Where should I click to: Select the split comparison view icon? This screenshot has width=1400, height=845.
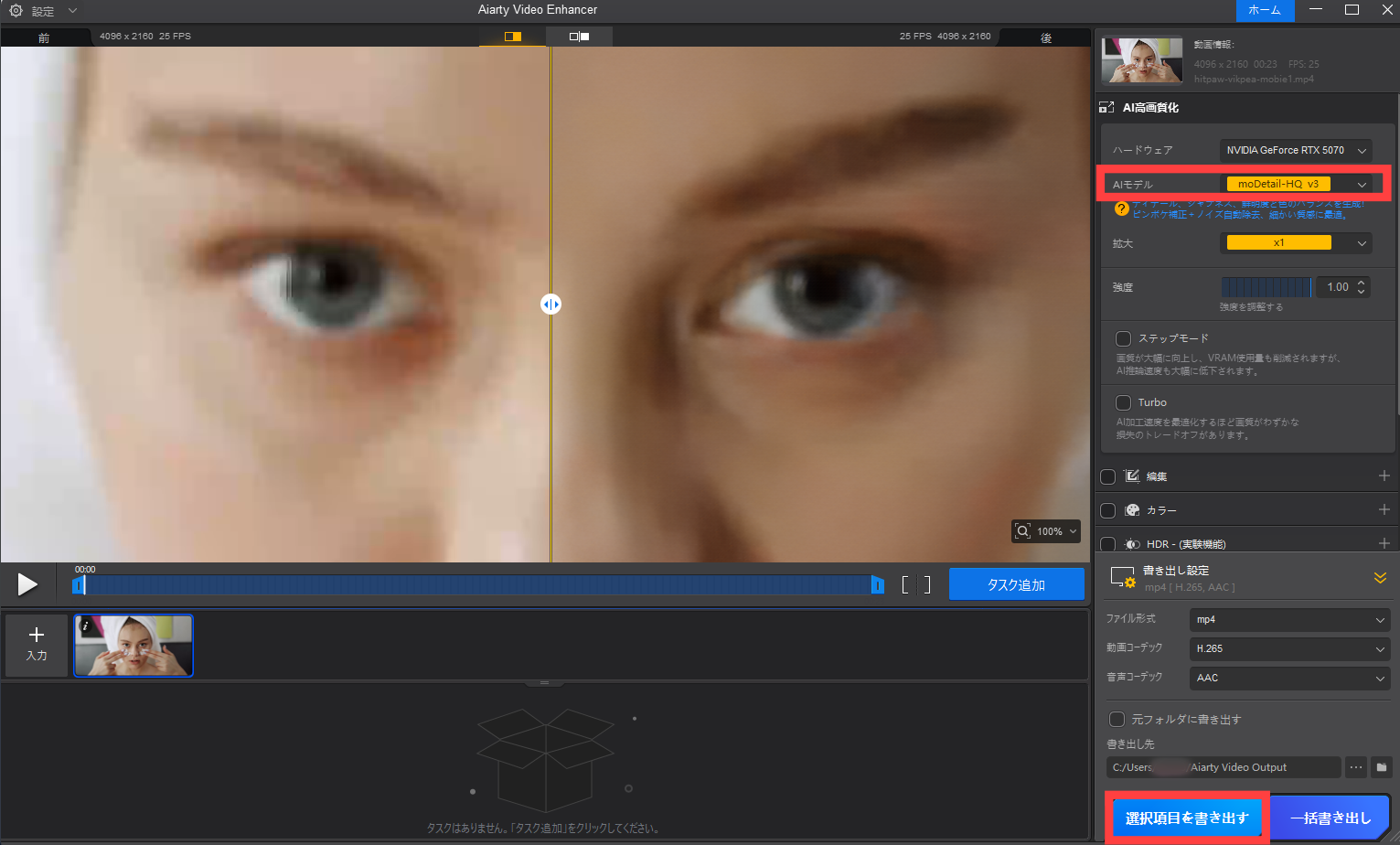512,37
